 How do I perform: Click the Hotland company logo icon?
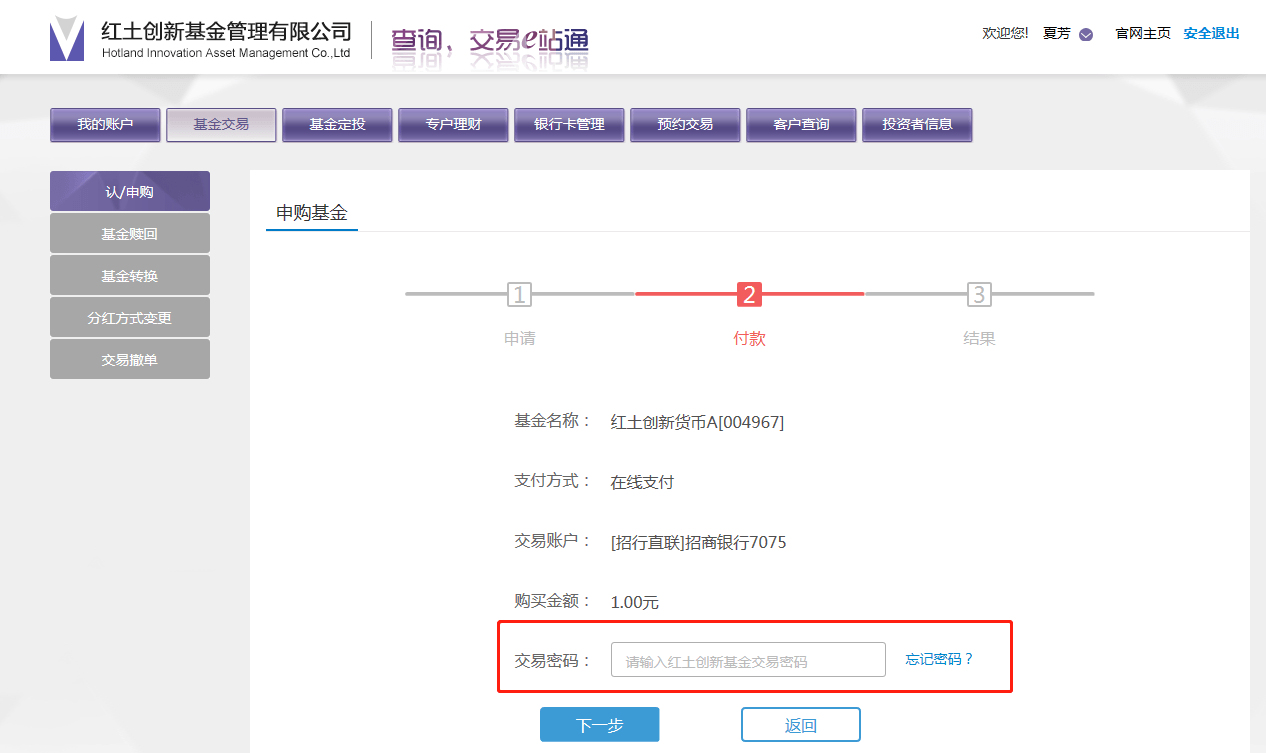(x=67, y=39)
